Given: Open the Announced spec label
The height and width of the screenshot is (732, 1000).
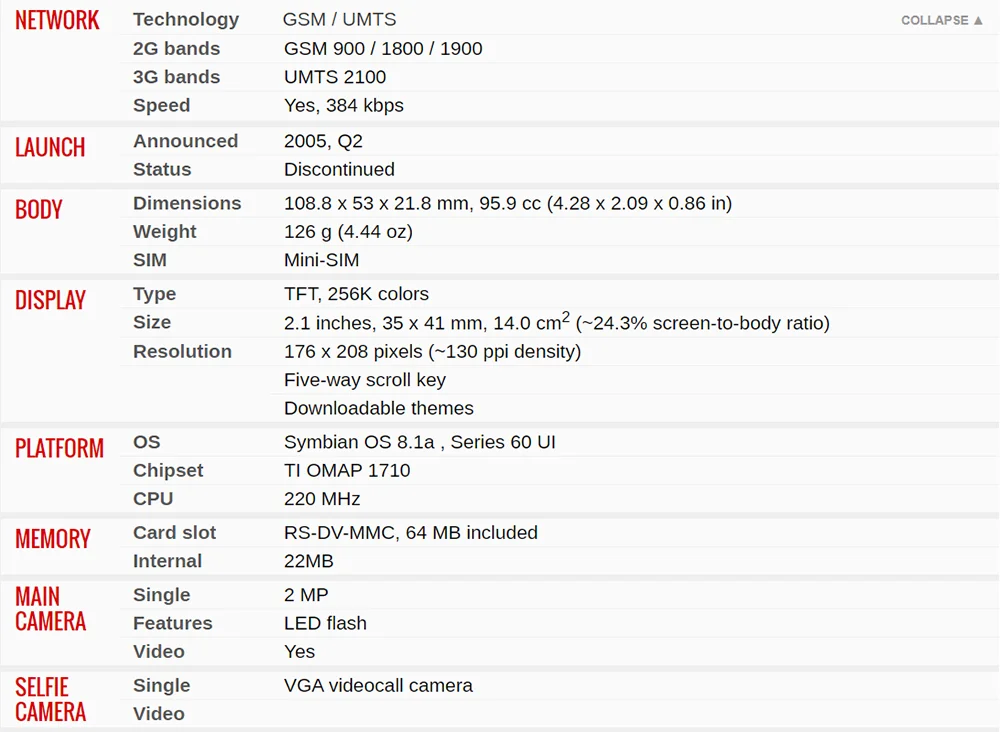Looking at the screenshot, I should coord(185,141).
